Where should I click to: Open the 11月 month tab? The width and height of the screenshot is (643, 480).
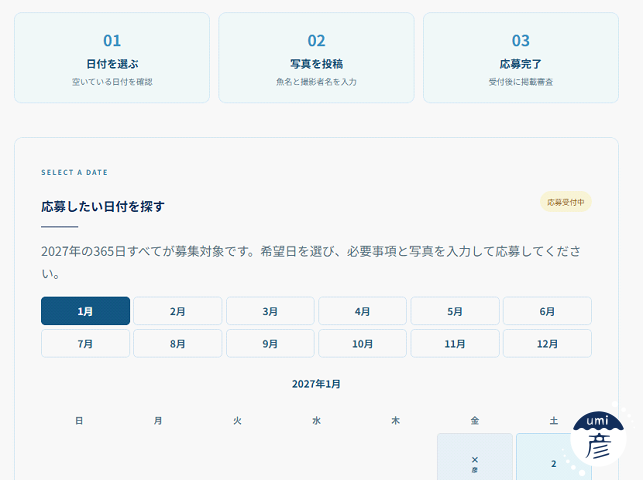455,344
